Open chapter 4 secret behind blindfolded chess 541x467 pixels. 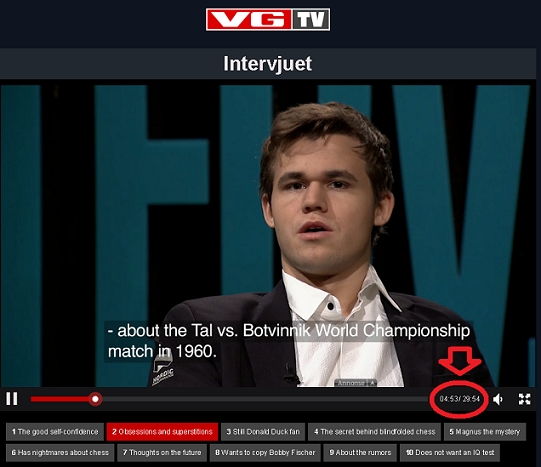[x=374, y=432]
